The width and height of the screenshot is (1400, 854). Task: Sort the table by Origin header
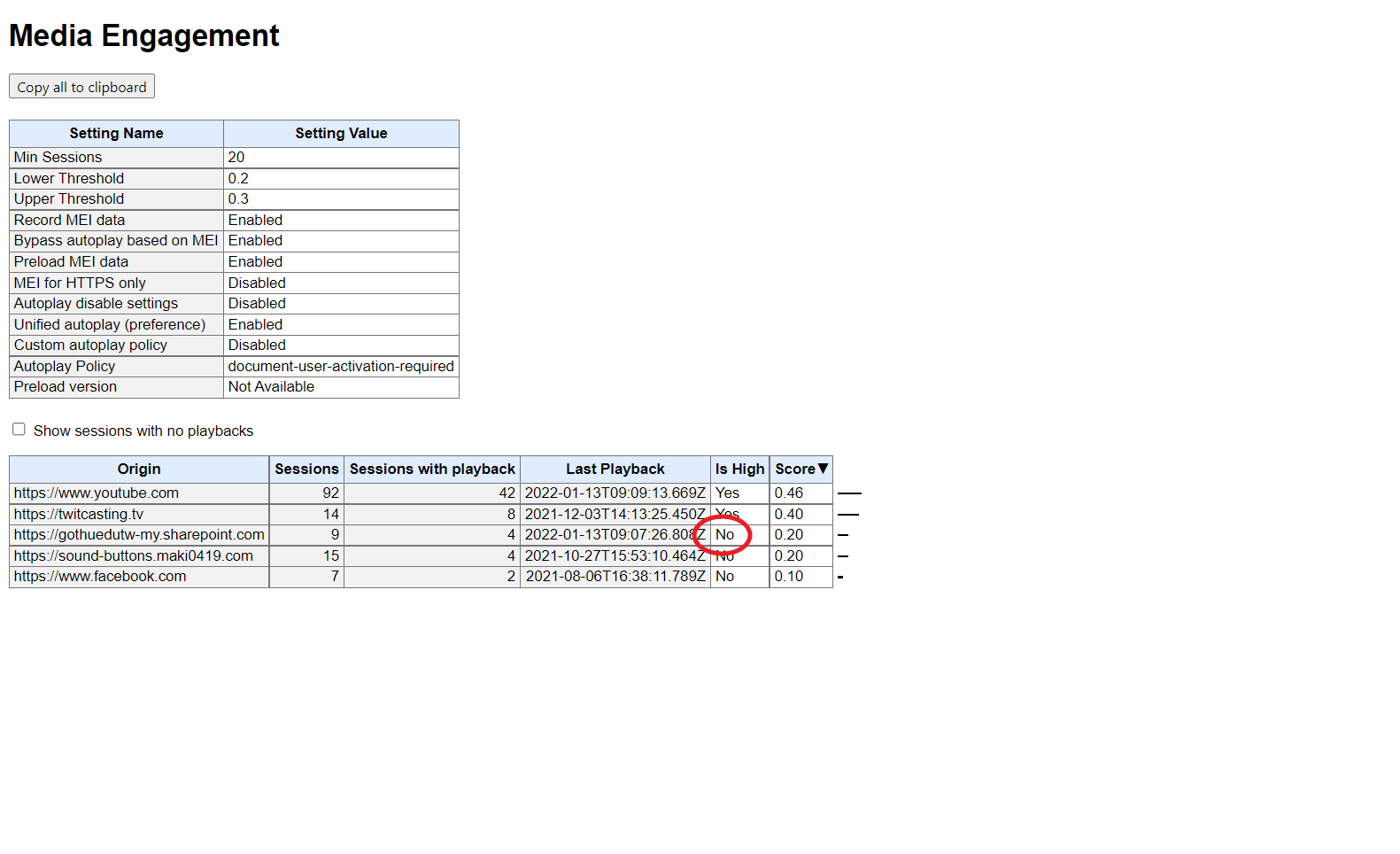[139, 469]
